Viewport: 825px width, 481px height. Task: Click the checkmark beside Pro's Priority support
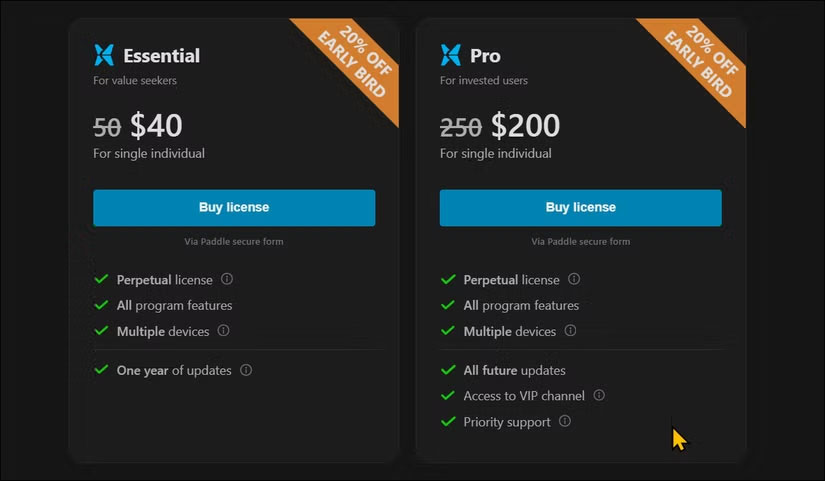(x=448, y=422)
